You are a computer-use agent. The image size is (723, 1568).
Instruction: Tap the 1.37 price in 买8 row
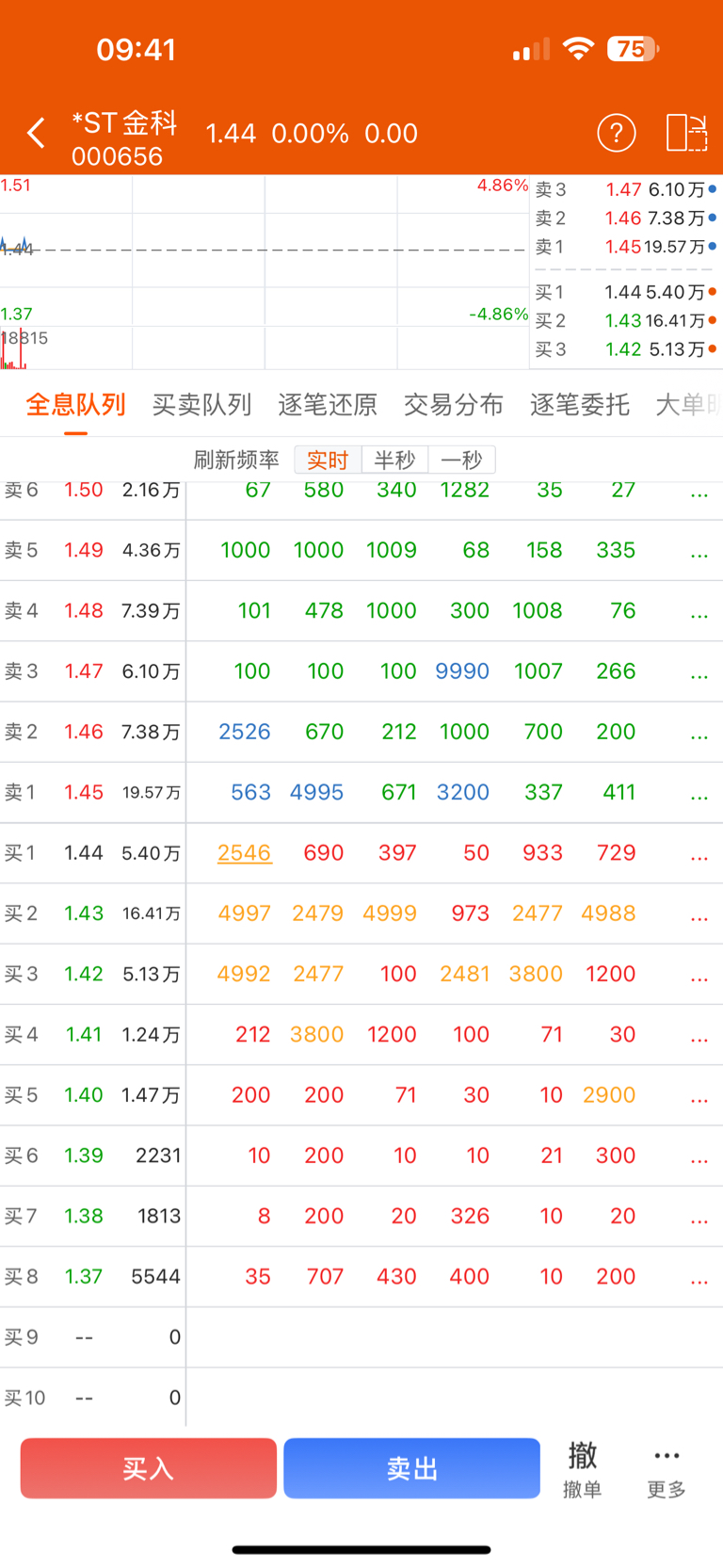[x=84, y=1276]
